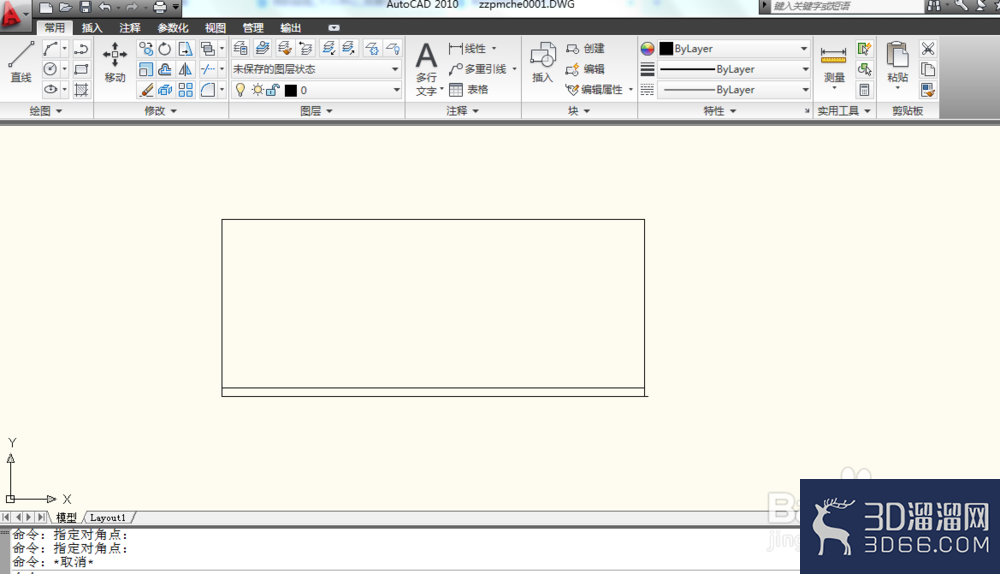This screenshot has width=1000, height=574.
Task: Expand the 绘图 panel arrow
Action: click(x=59, y=111)
